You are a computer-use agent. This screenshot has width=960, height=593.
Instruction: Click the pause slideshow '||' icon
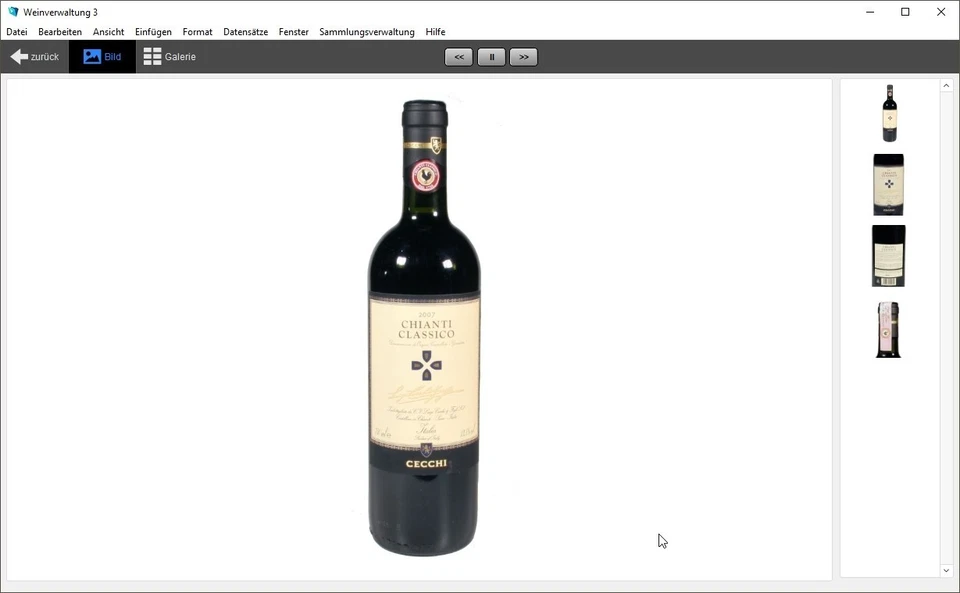click(x=491, y=56)
